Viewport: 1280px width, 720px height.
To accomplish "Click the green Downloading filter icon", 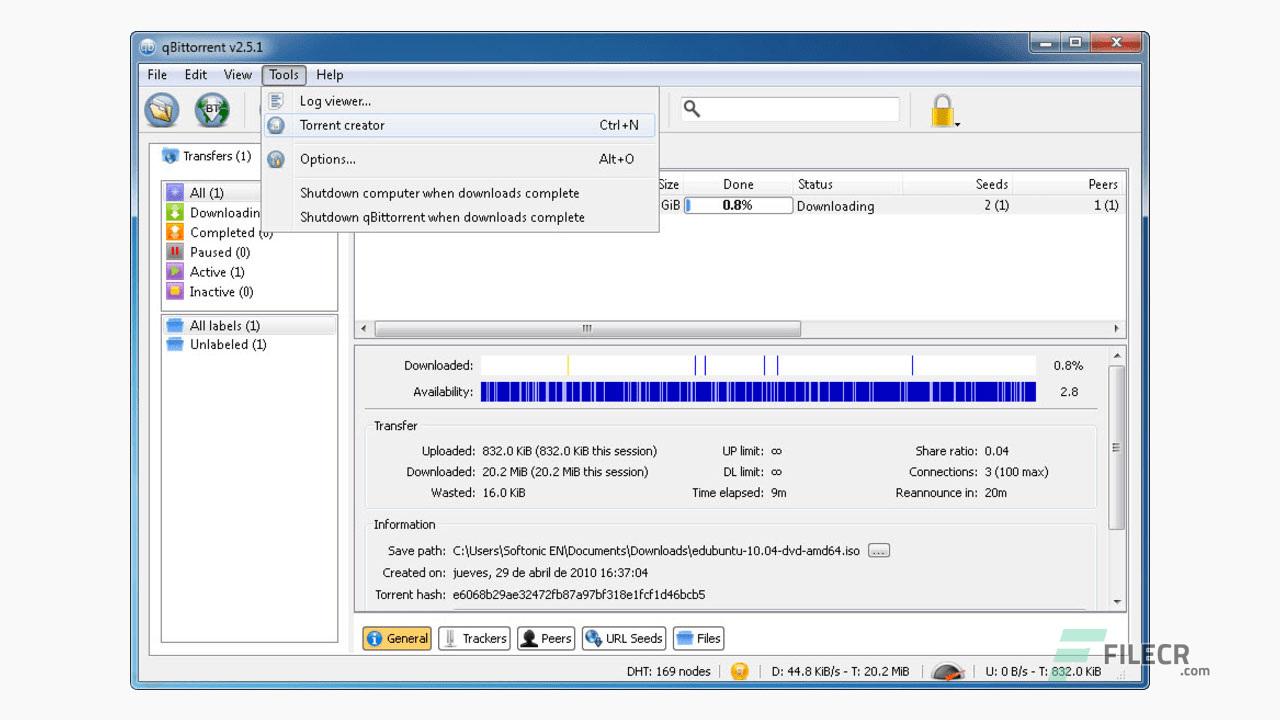I will 175,213.
